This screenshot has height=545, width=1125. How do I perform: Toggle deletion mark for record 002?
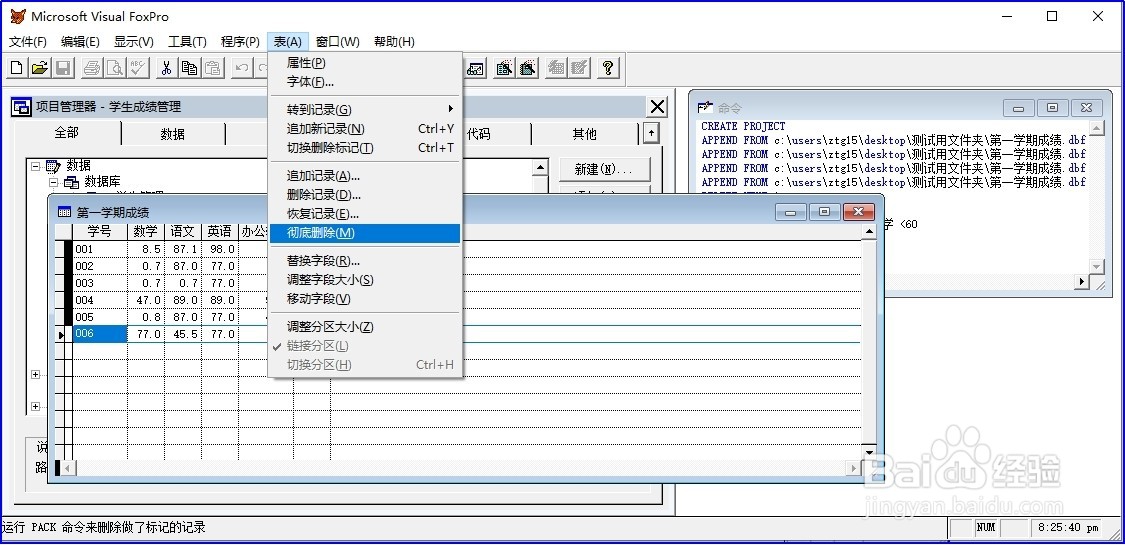pos(68,265)
